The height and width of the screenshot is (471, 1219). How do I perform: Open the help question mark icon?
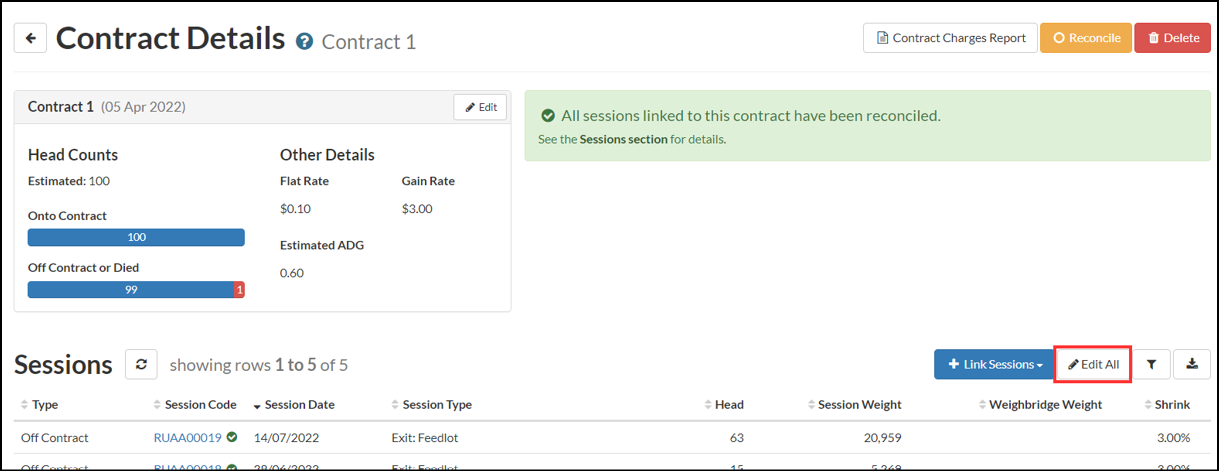[304, 42]
